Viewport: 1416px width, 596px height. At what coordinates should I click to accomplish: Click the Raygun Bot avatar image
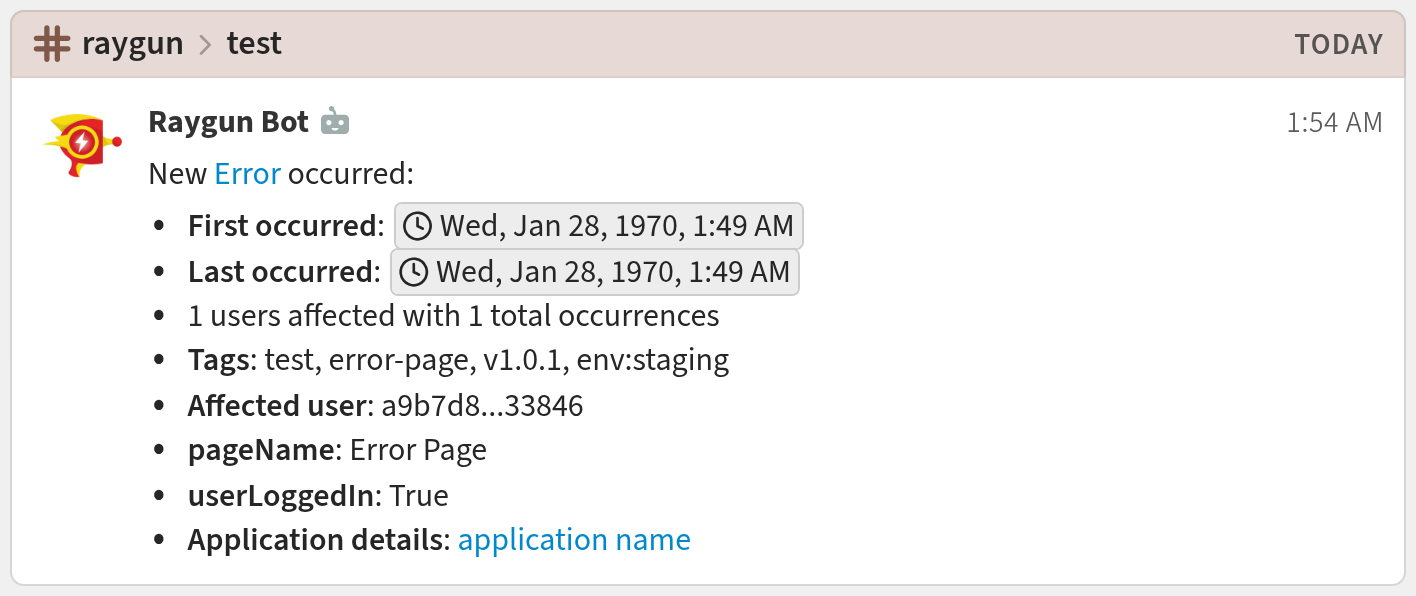click(x=82, y=145)
